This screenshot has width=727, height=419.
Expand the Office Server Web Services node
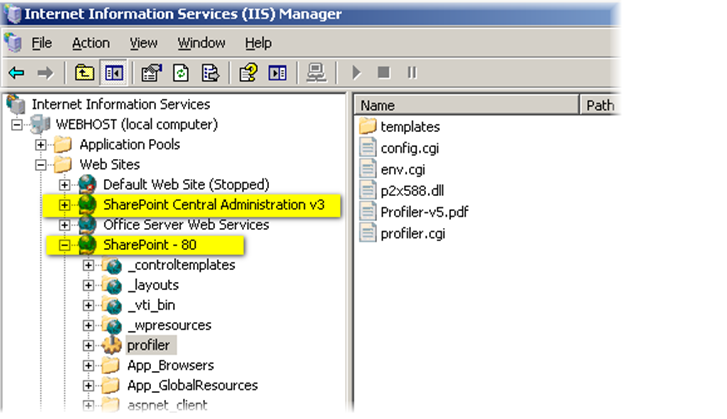64,225
